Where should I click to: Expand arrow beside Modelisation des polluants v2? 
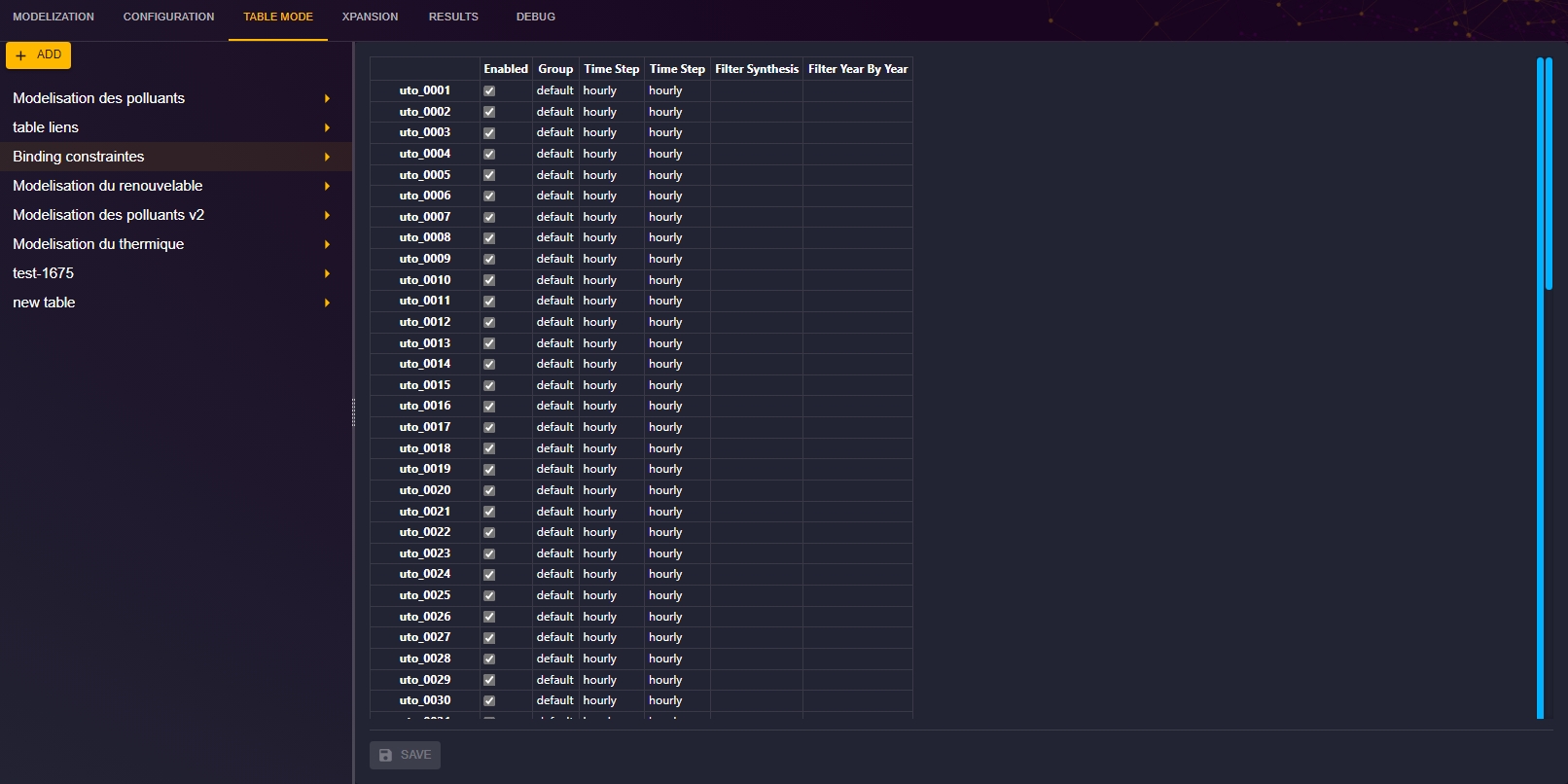pos(327,215)
